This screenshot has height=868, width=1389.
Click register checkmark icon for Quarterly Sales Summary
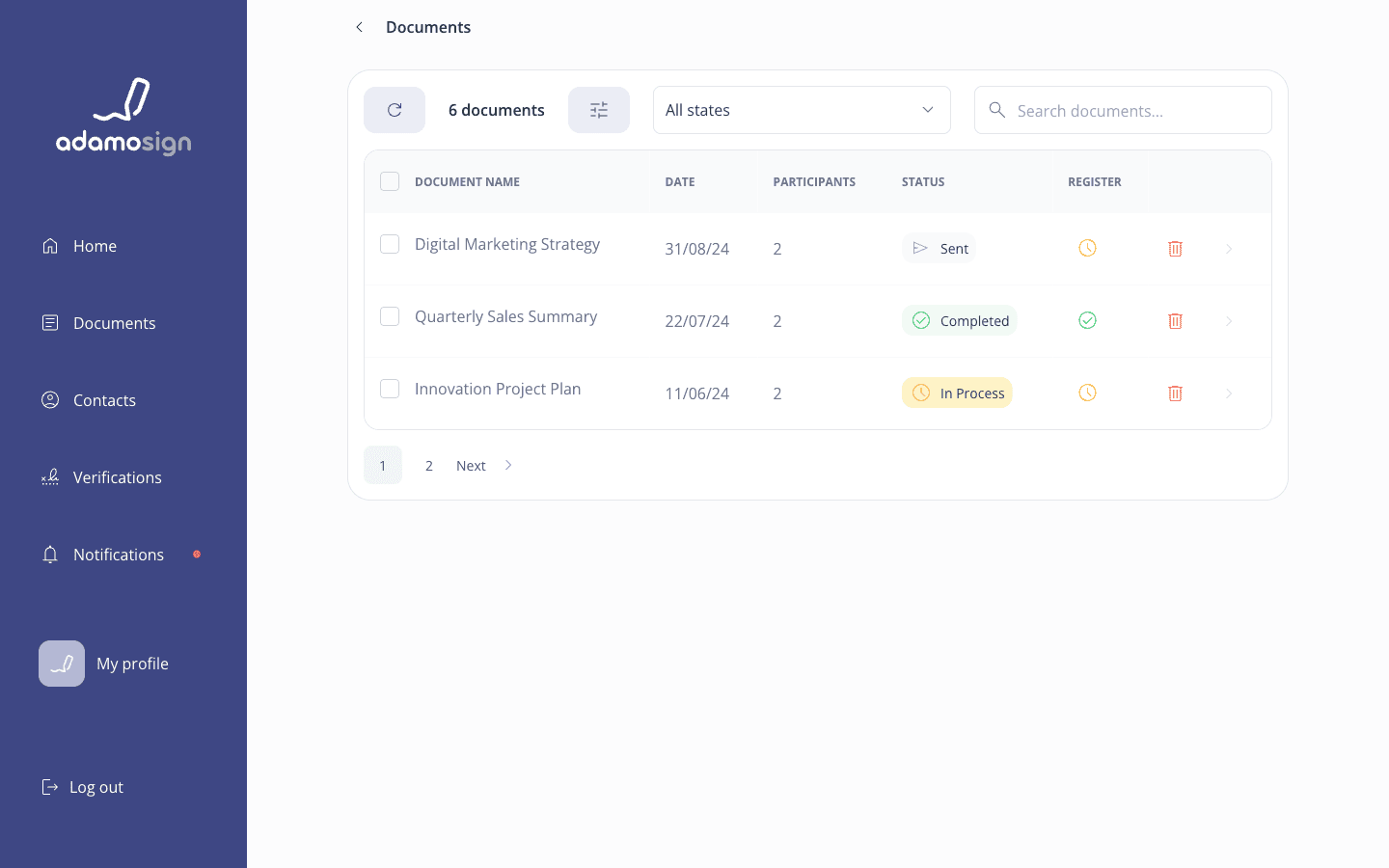coord(1087,320)
